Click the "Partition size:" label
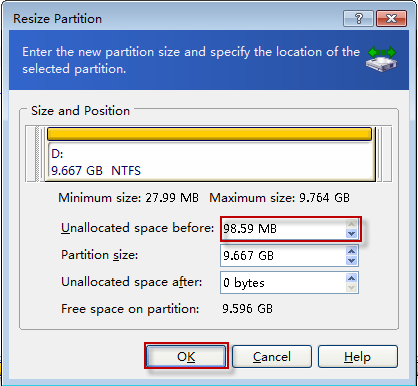418x386 pixels. [99, 255]
